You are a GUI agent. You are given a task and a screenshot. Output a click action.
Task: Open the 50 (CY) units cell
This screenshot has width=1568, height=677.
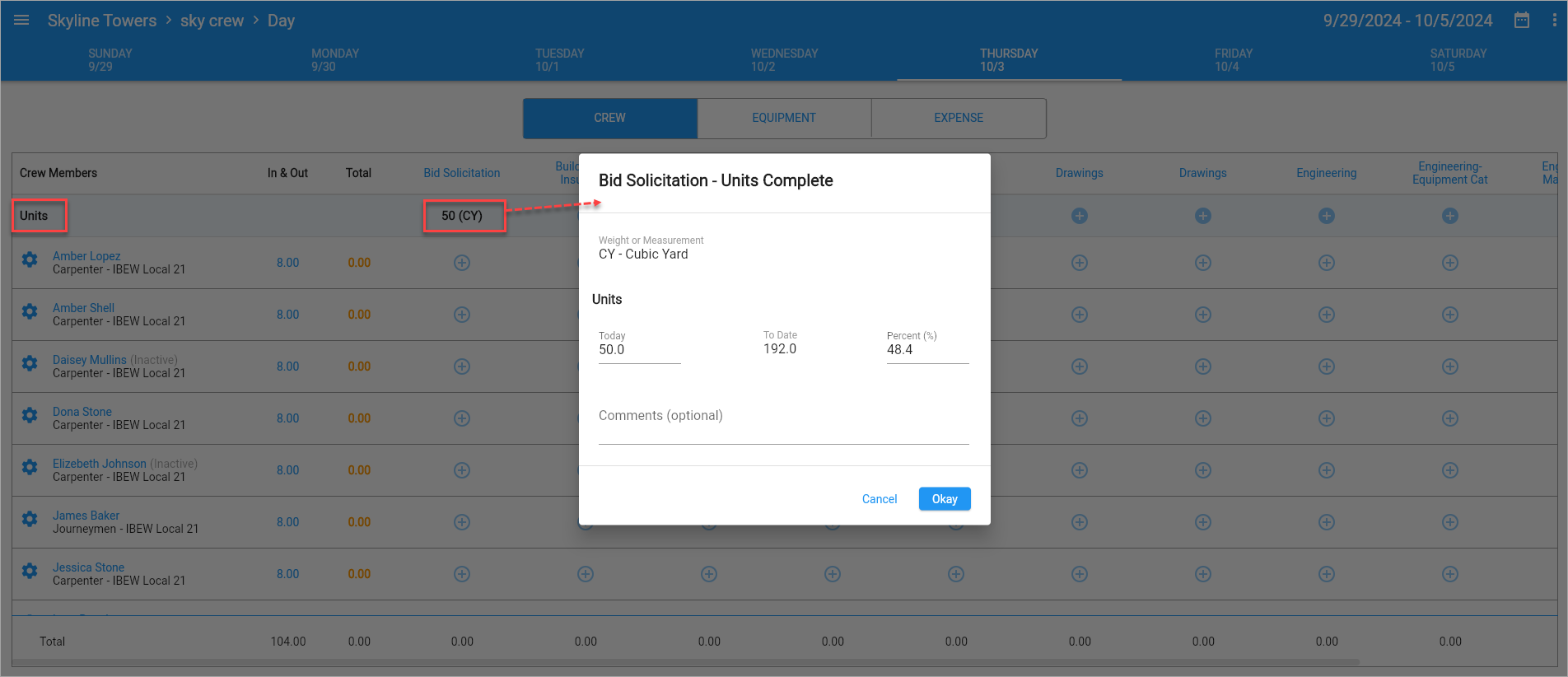[464, 216]
